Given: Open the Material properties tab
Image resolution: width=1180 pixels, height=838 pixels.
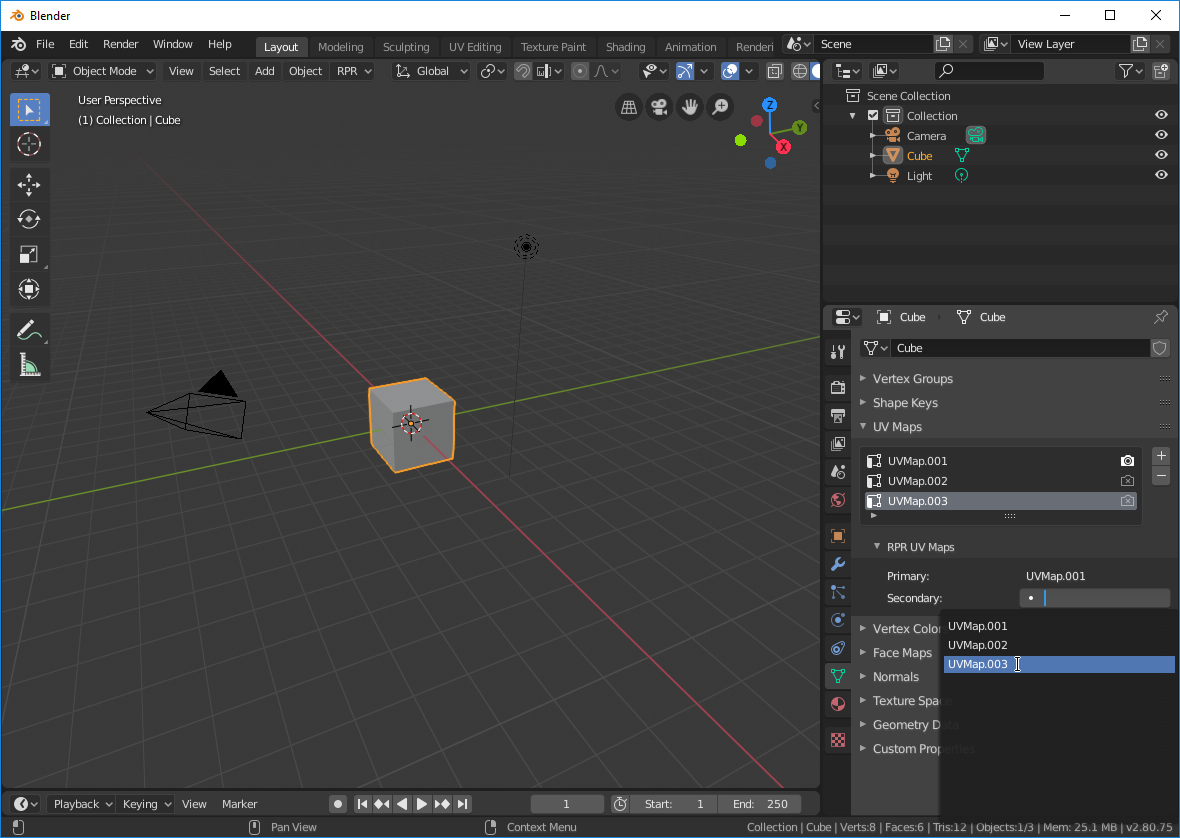Looking at the screenshot, I should [838, 704].
